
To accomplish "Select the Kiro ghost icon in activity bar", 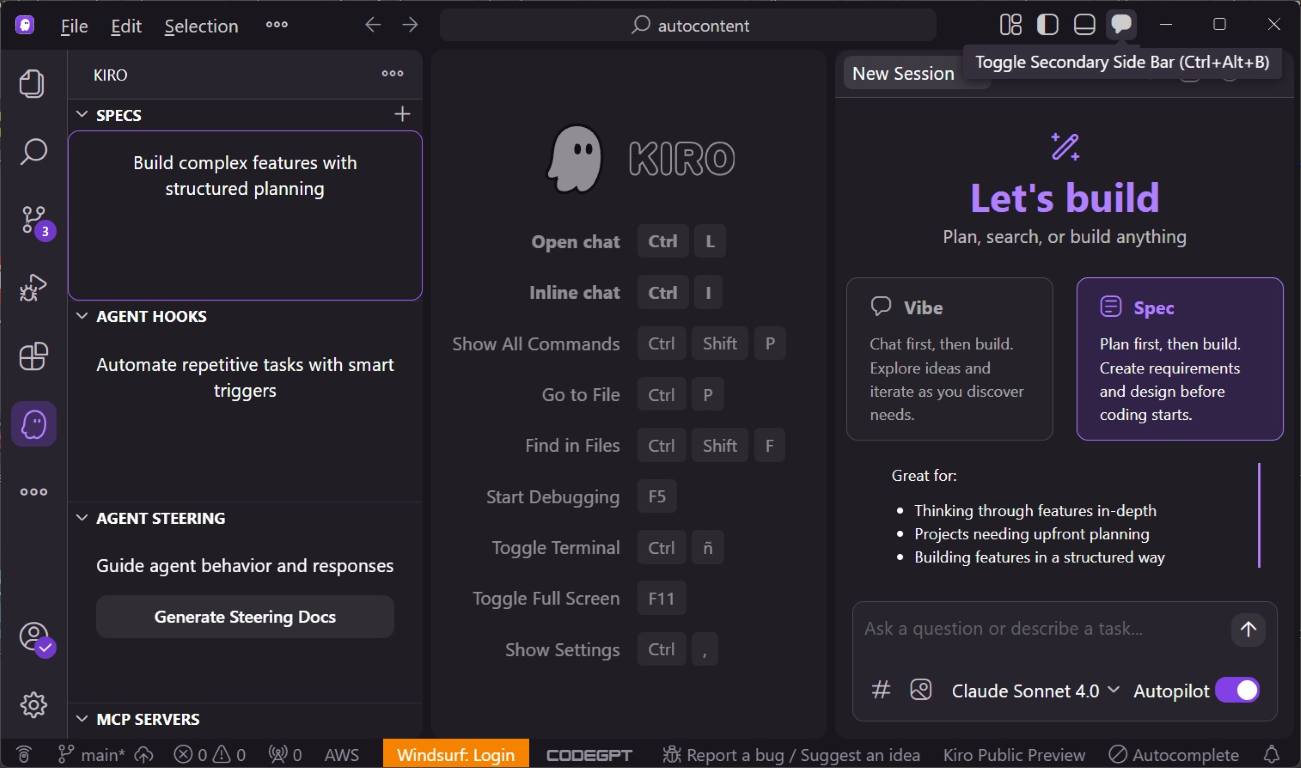I will pyautogui.click(x=33, y=424).
